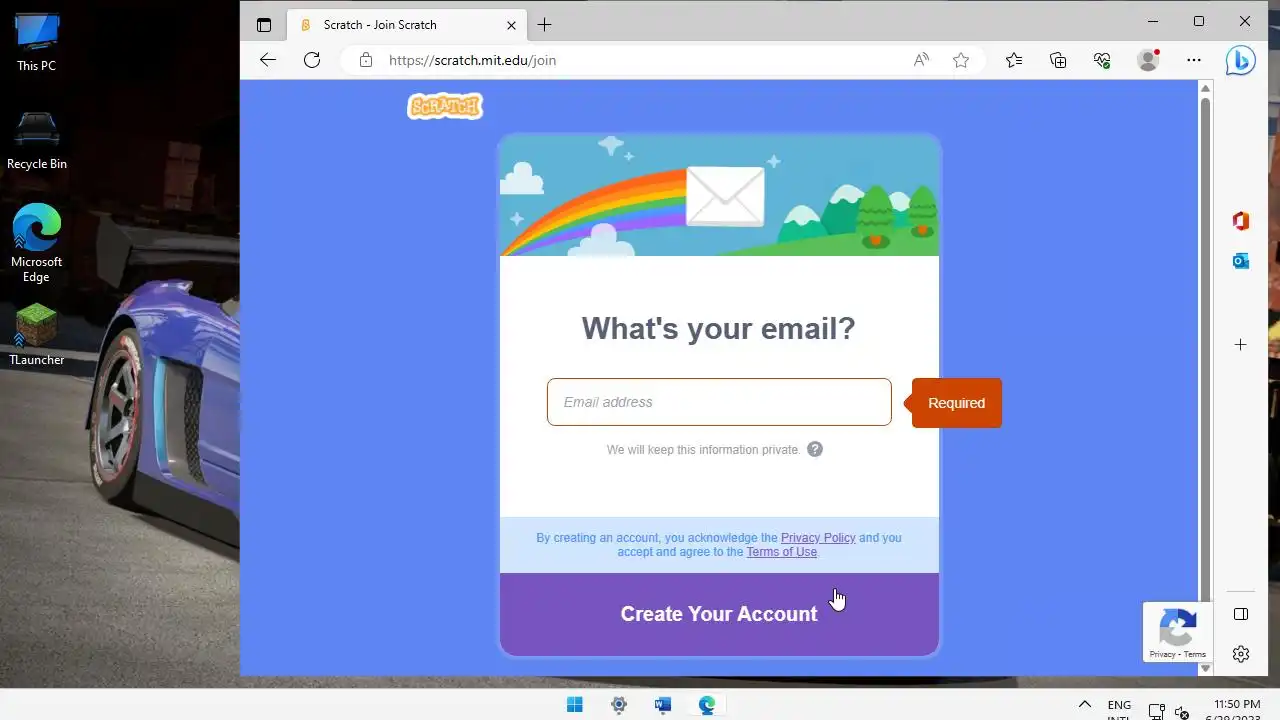Click the scrollbar down arrow
Screen dimensions: 1280x720
(x=1205, y=668)
